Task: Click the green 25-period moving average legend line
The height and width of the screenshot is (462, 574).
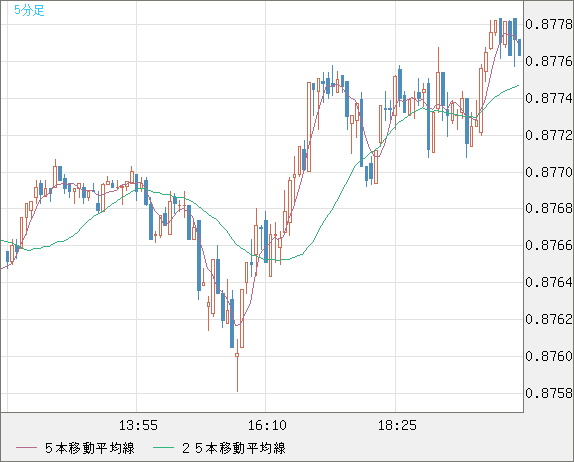Action: 163,448
